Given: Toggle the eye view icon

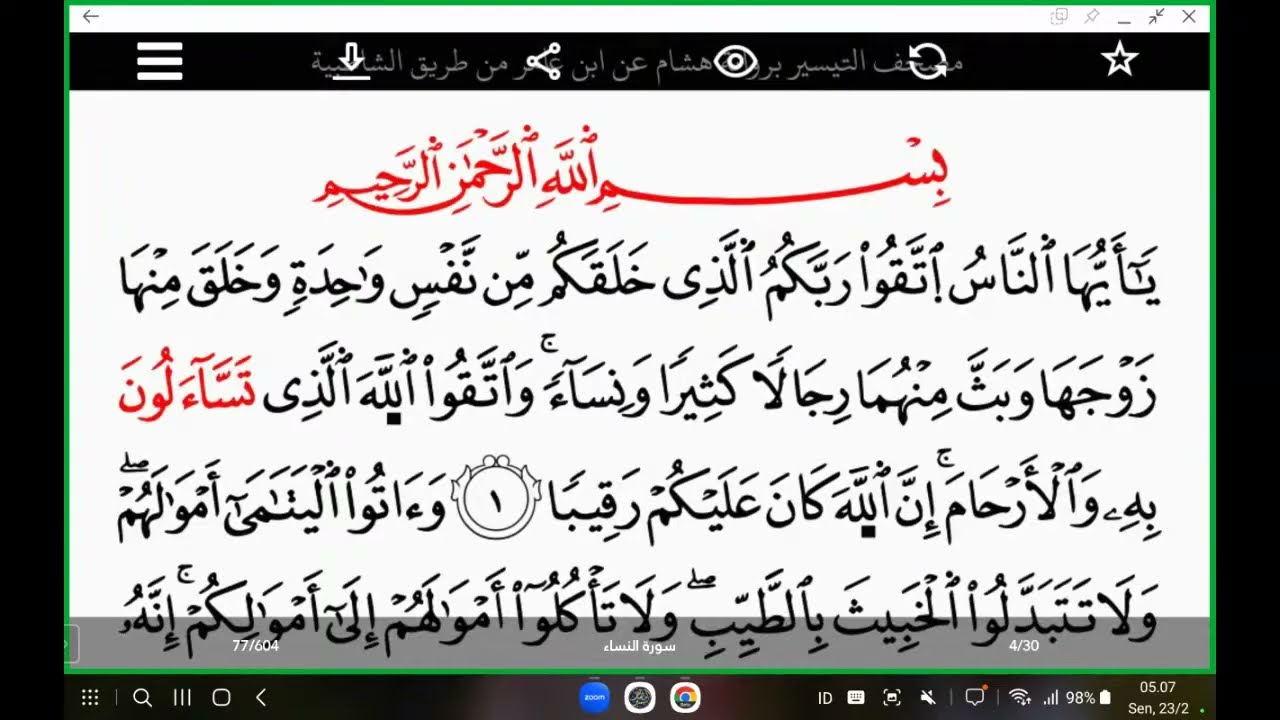Looking at the screenshot, I should point(735,62).
